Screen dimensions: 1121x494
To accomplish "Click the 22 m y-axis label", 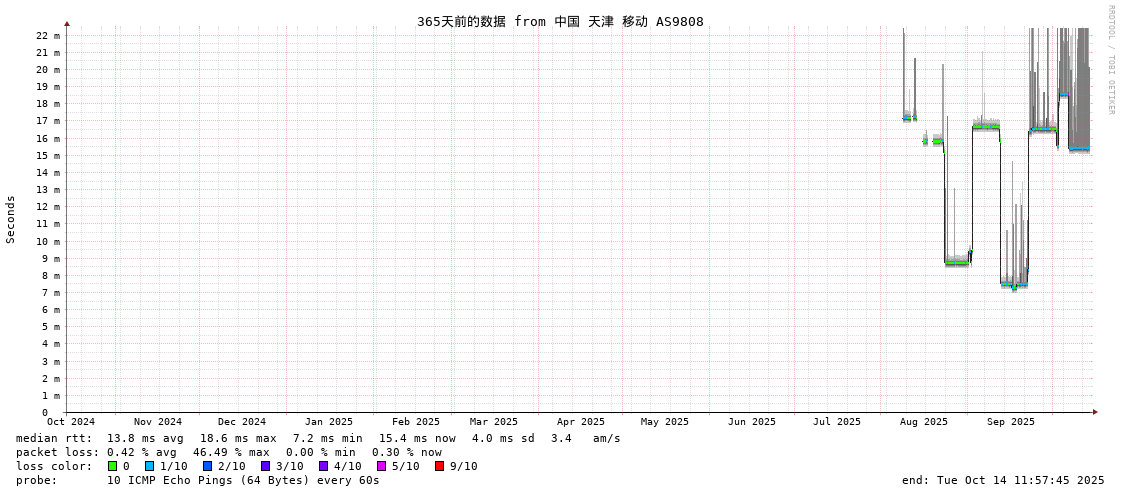I will [x=48, y=35].
